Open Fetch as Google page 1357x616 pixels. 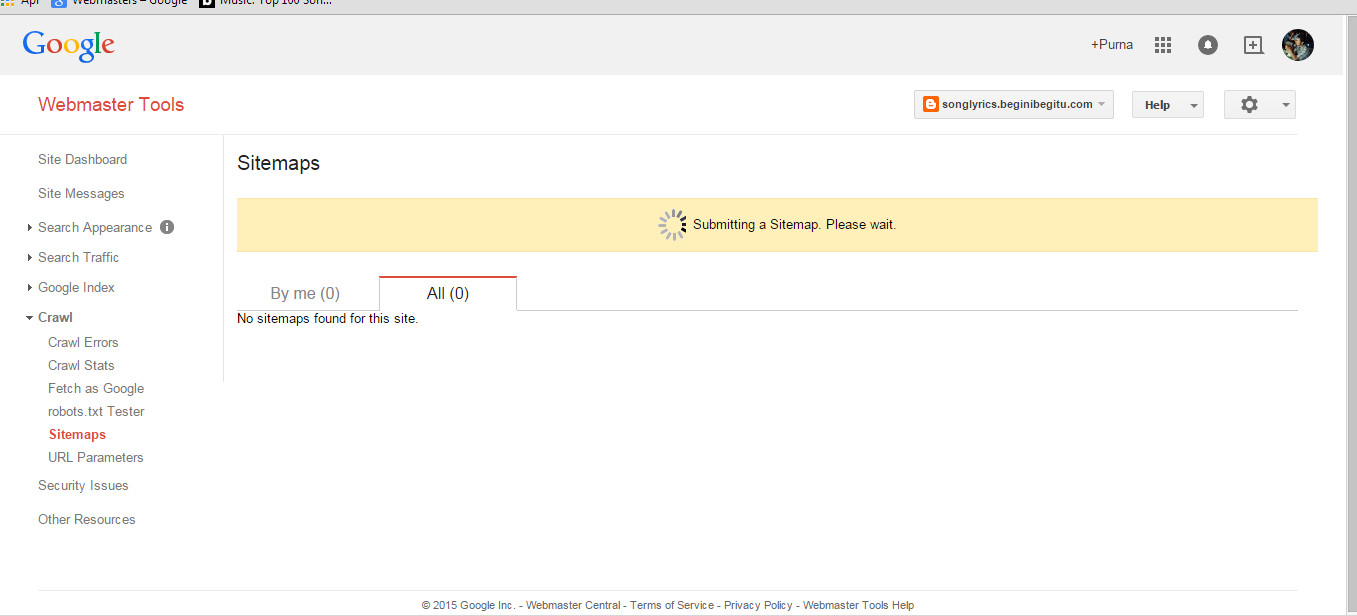96,389
